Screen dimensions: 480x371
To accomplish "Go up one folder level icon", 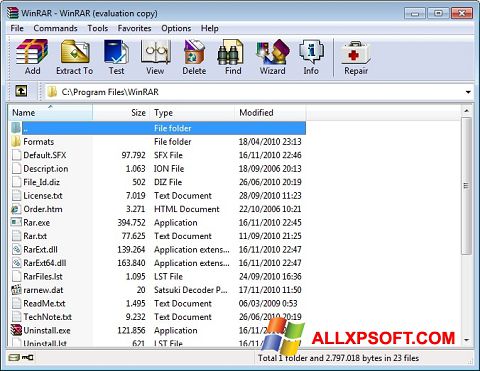I will coord(21,91).
